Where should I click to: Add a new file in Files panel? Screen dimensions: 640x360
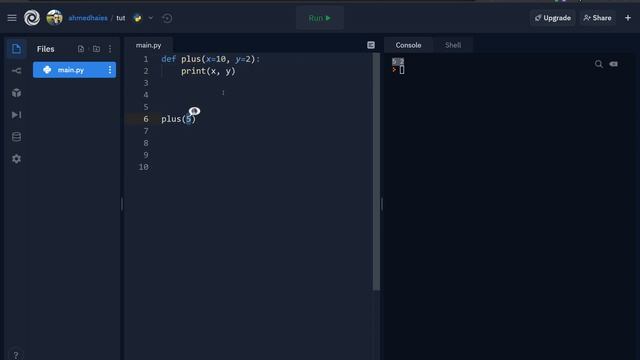pyautogui.click(x=81, y=49)
